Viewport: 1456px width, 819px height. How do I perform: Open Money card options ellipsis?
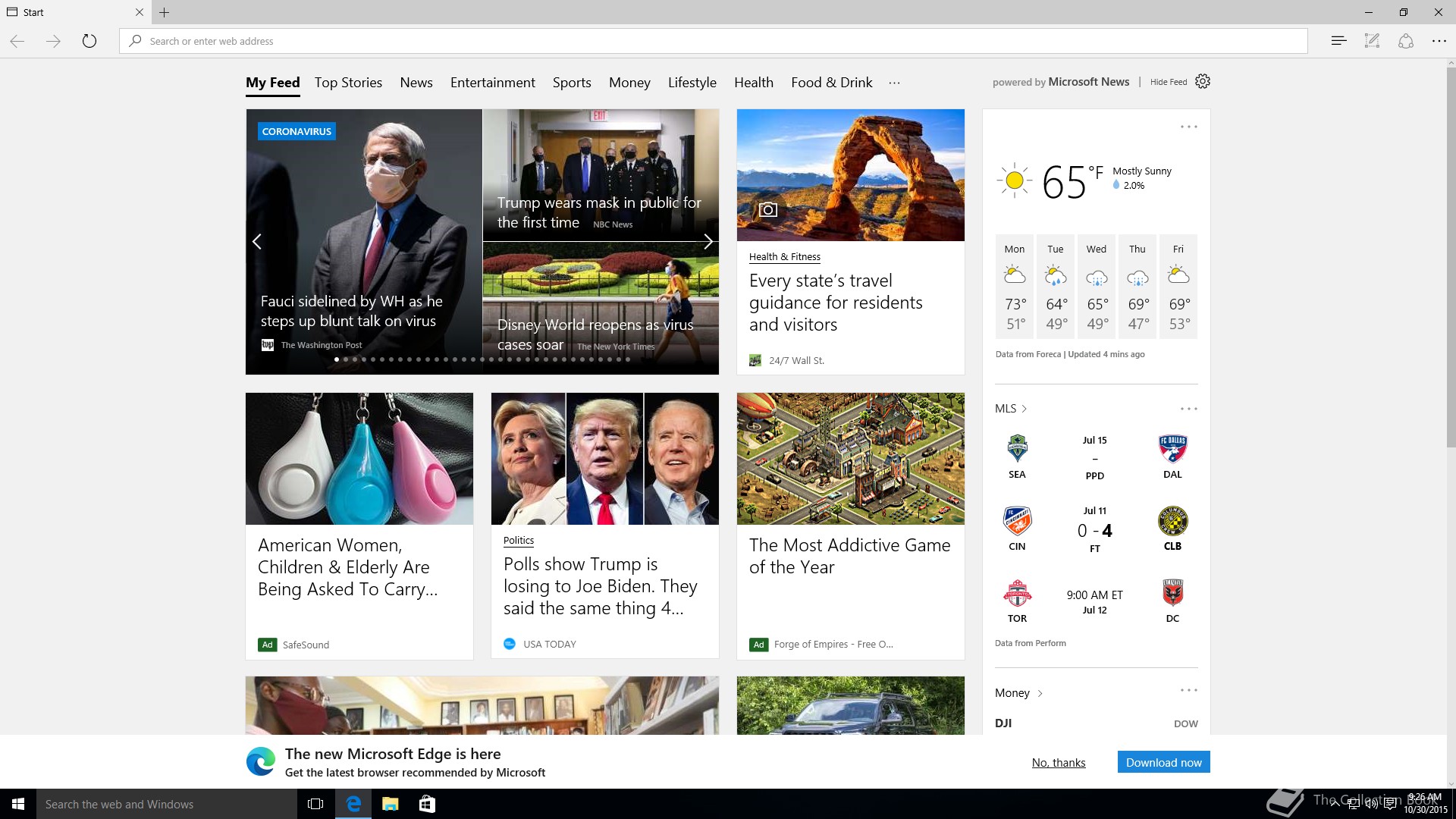point(1188,690)
